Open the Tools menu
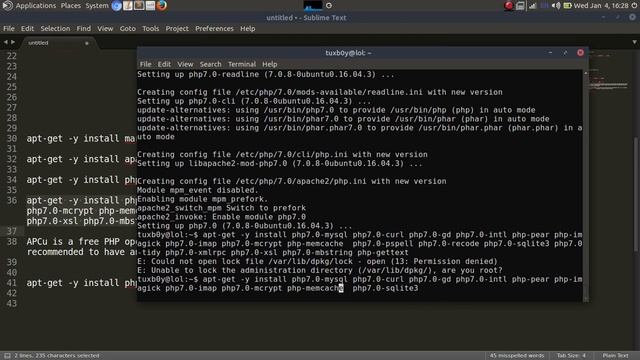Viewport: 640px width, 360px height. coord(151,29)
